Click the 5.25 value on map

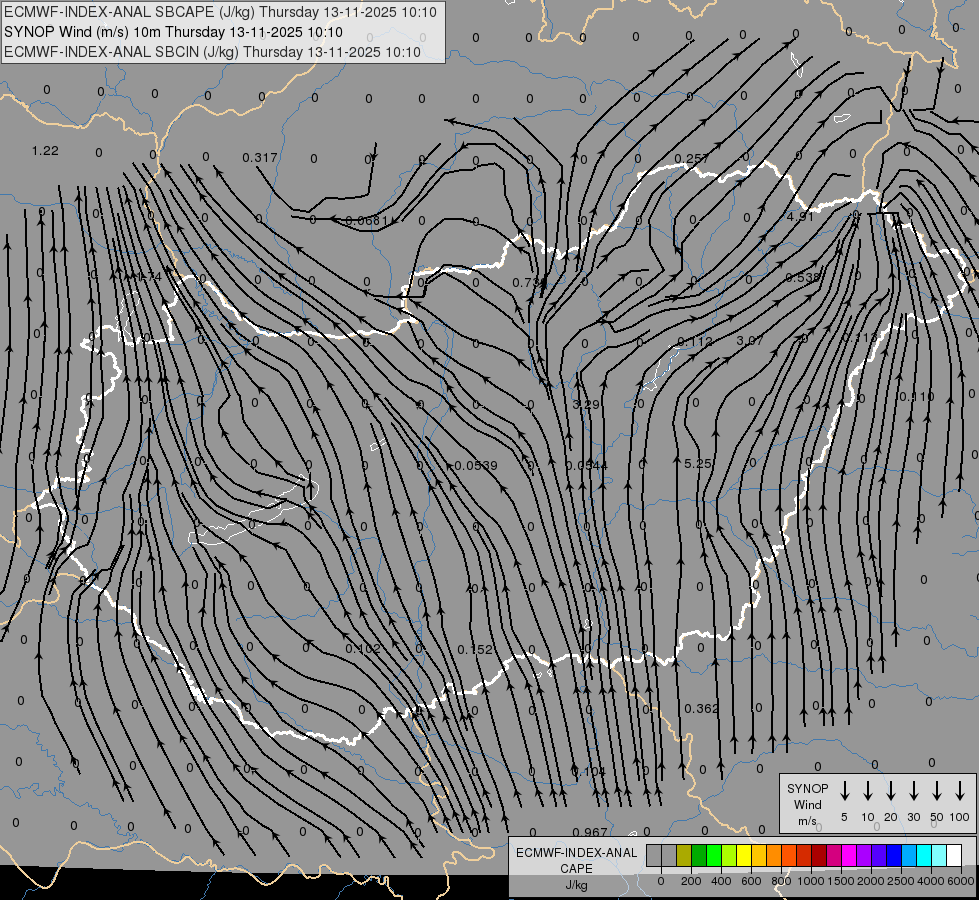[x=697, y=463]
